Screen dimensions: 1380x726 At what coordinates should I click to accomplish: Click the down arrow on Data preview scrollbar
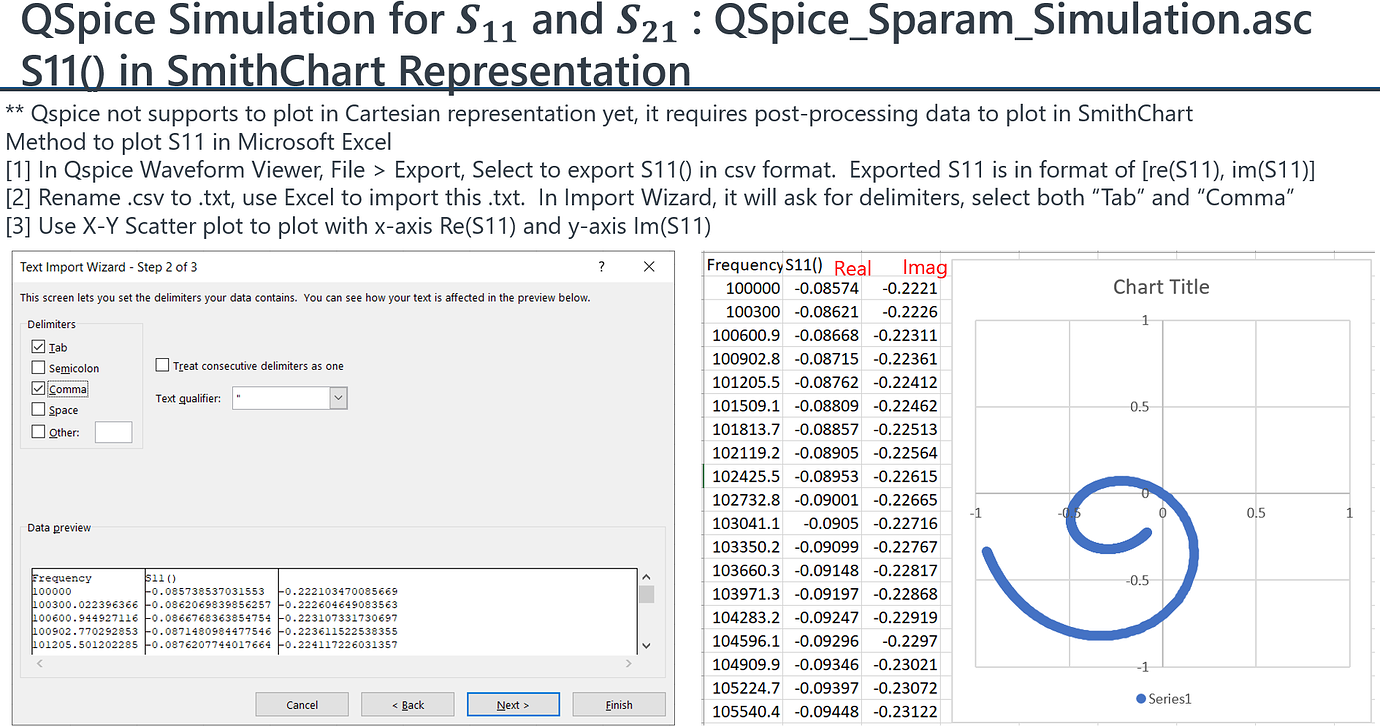click(x=647, y=646)
